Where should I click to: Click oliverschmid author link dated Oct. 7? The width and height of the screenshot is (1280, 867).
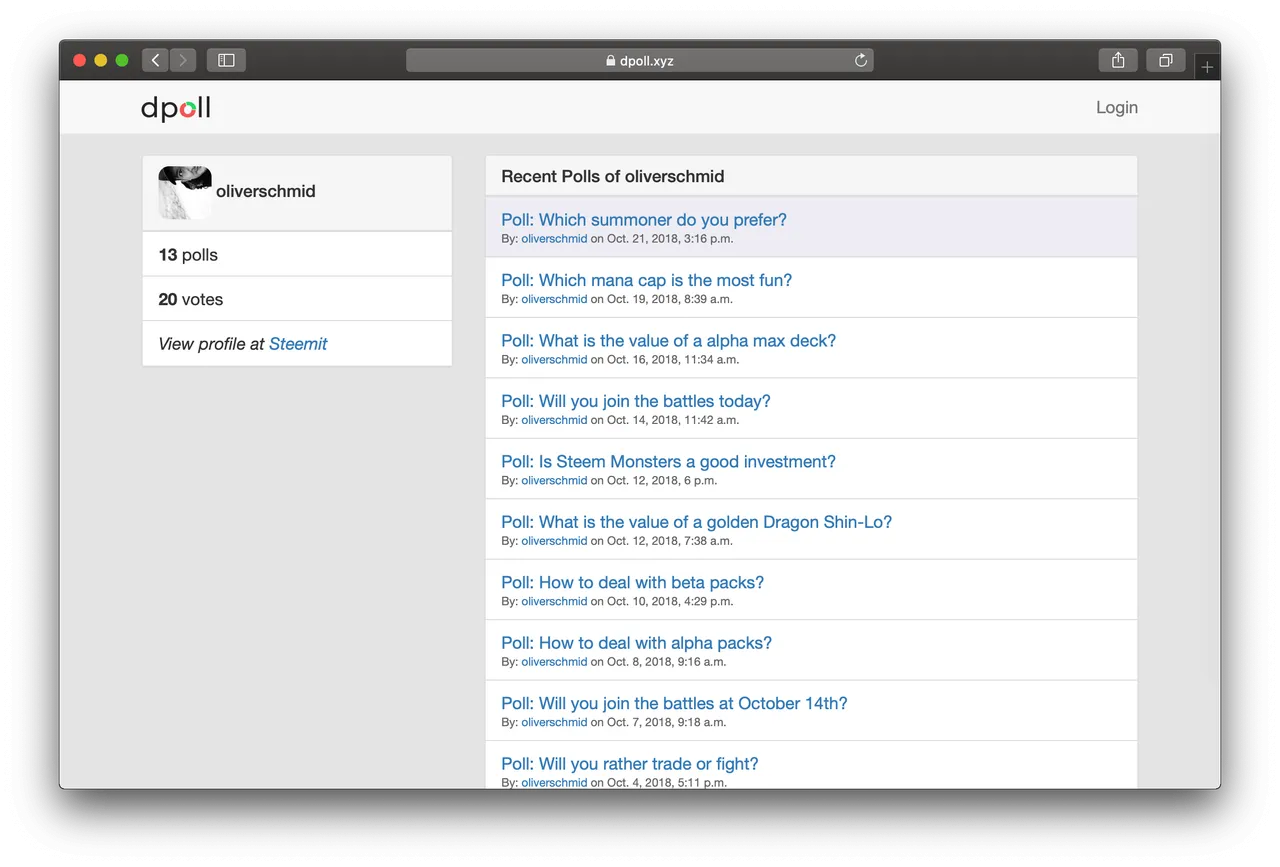point(554,723)
